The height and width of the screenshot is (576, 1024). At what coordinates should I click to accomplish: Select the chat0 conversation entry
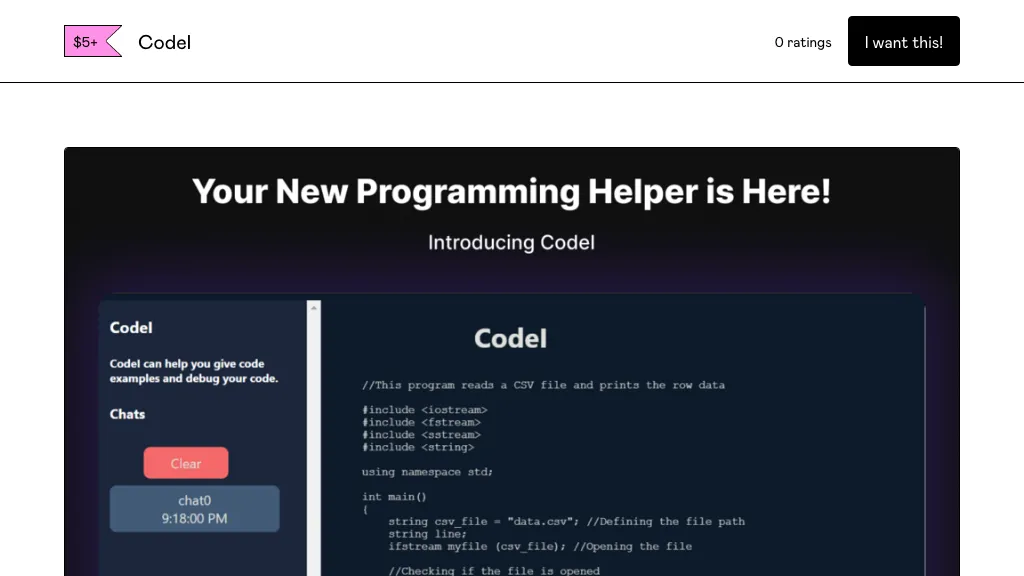point(194,508)
